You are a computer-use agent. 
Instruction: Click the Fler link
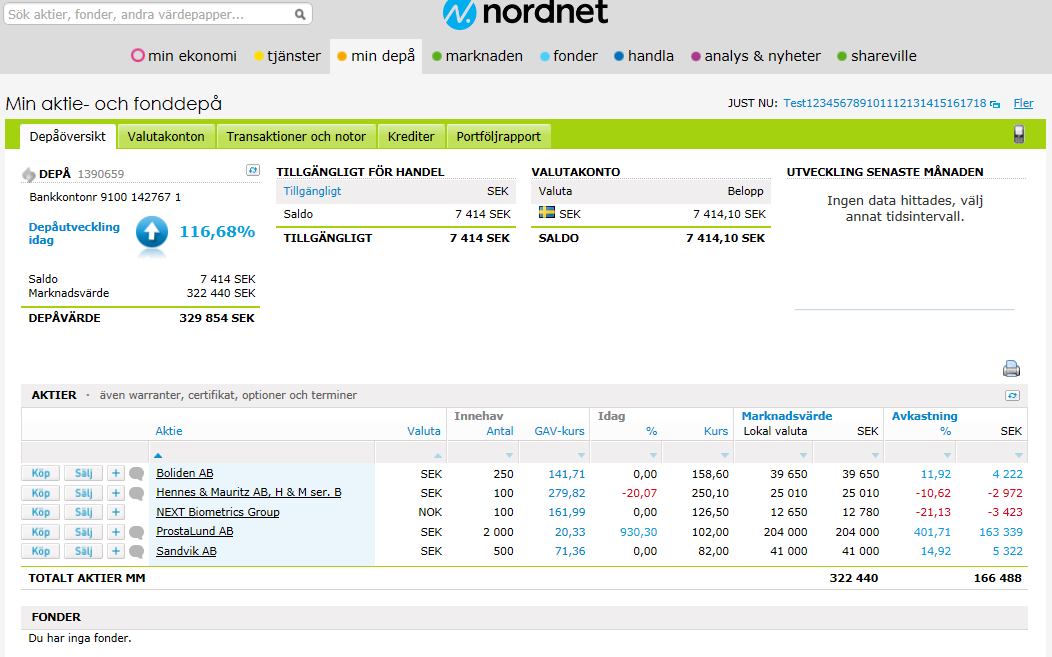coord(1023,103)
